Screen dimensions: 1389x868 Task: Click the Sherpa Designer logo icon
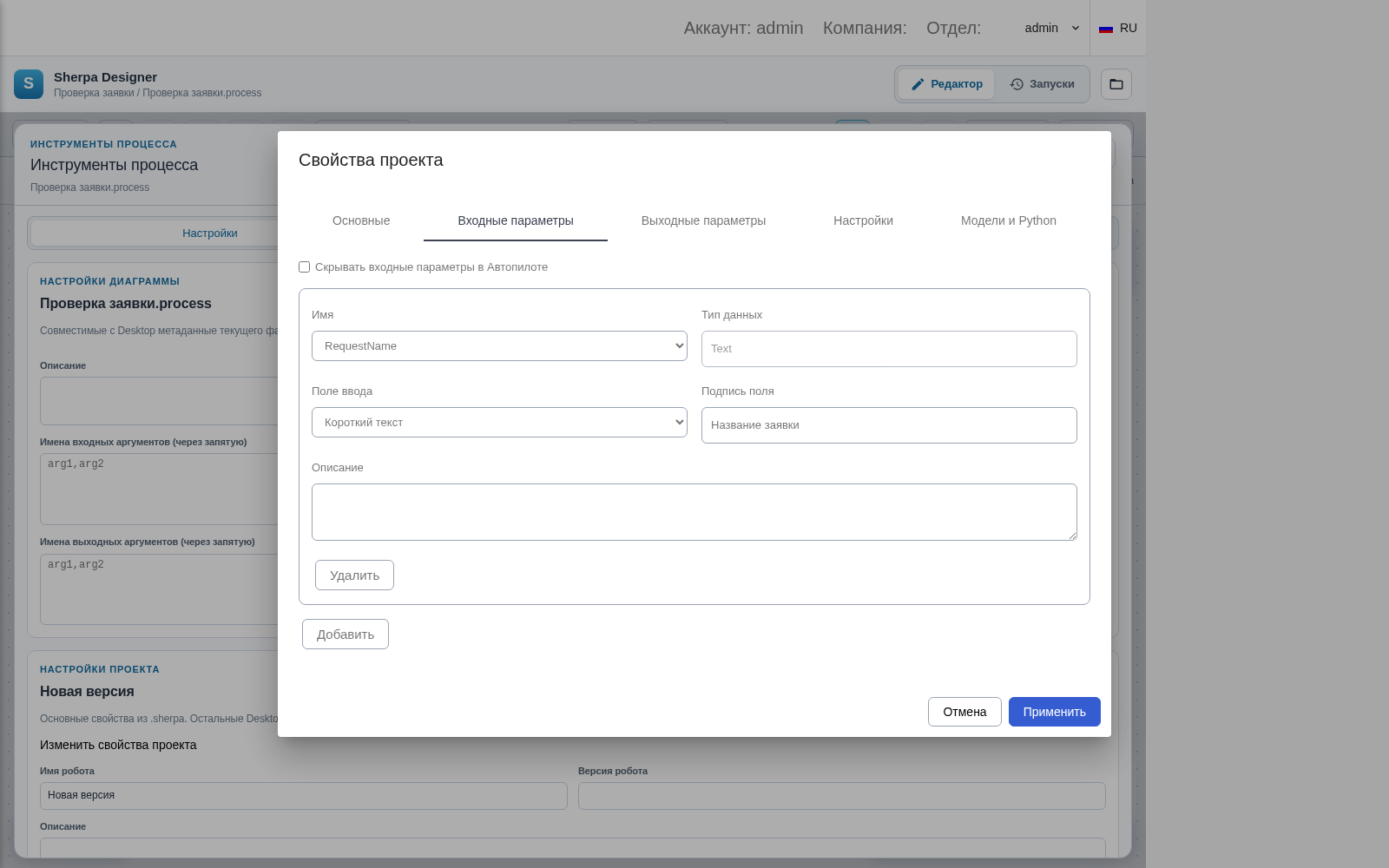(29, 84)
